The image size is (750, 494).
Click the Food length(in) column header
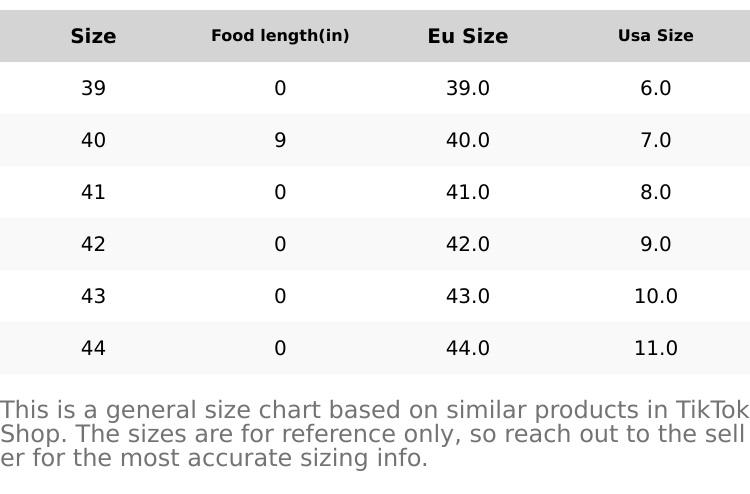tap(280, 36)
